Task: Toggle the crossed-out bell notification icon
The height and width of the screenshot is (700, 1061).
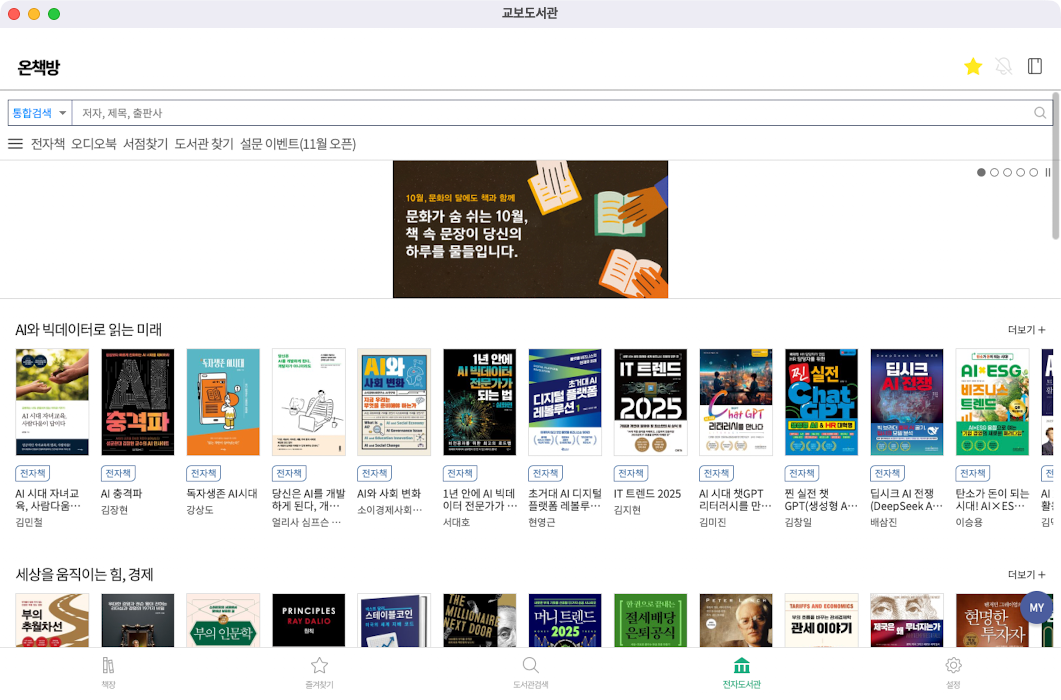Action: pyautogui.click(x=1003, y=66)
